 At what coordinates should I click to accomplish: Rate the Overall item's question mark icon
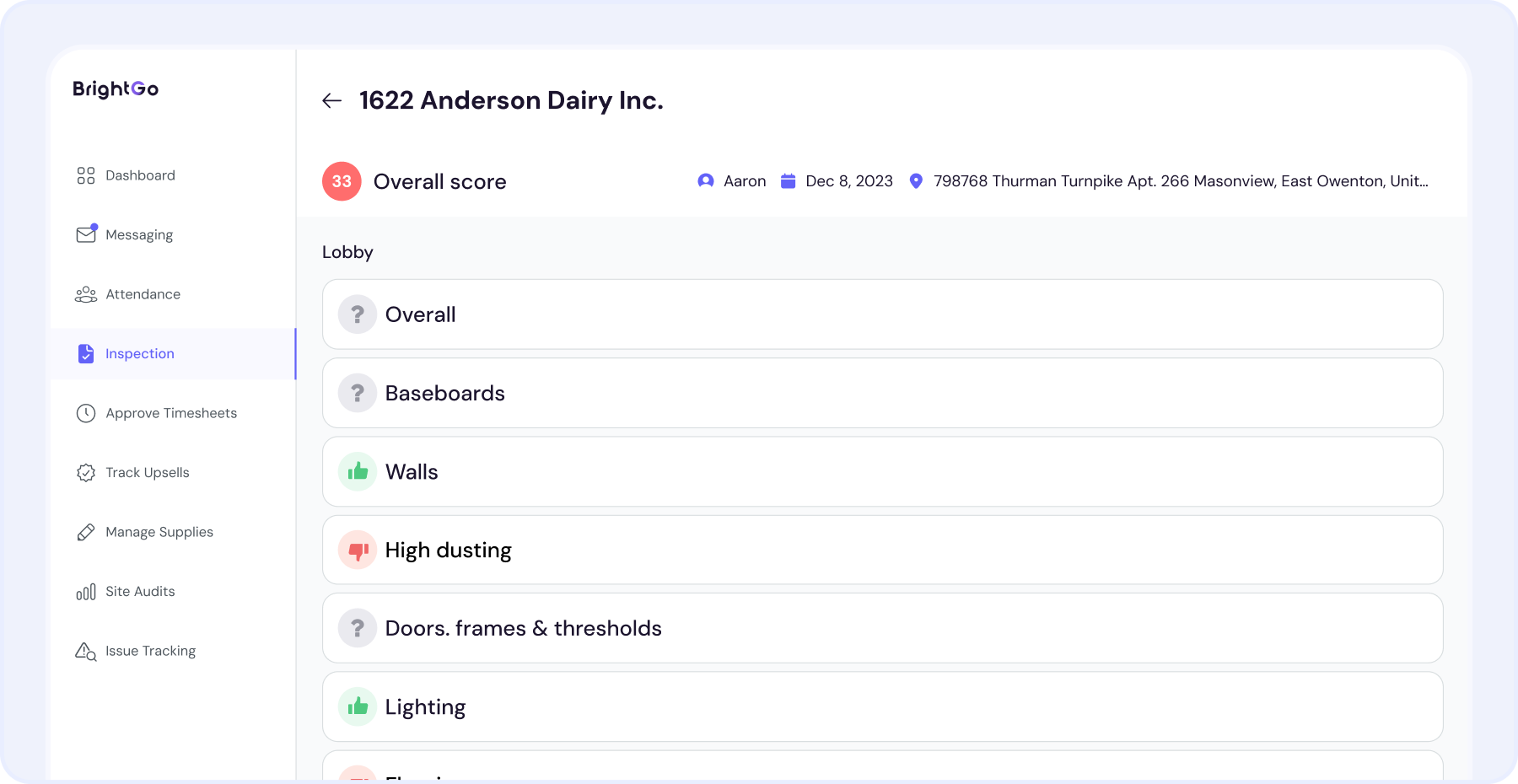tap(357, 314)
